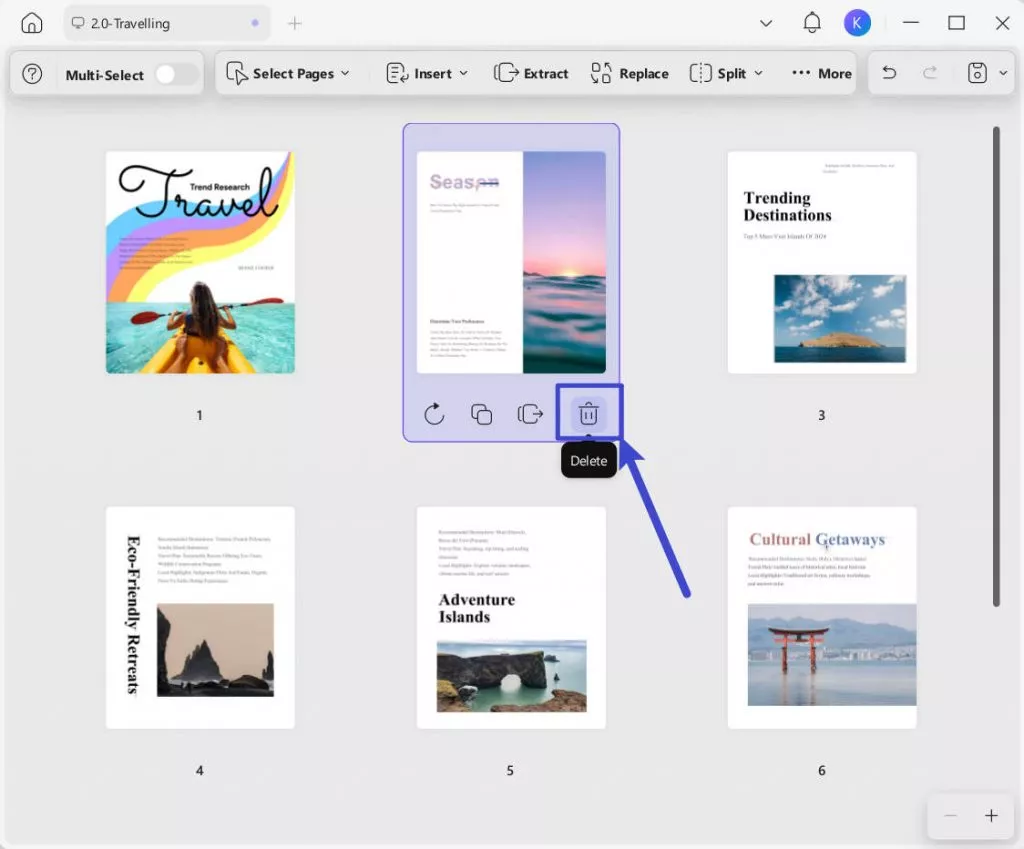Click the undo arrow icon
Screen dimensions: 1024x849
click(x=889, y=73)
